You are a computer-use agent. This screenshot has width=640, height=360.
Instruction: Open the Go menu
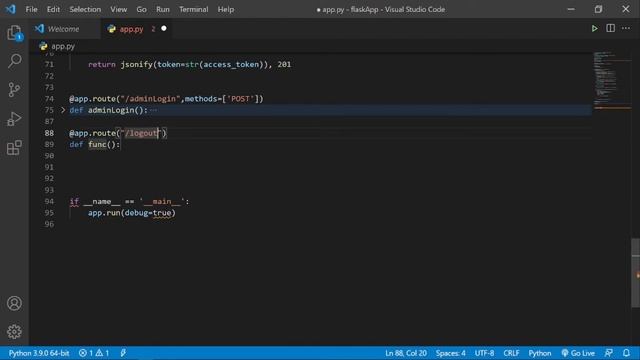141,9
